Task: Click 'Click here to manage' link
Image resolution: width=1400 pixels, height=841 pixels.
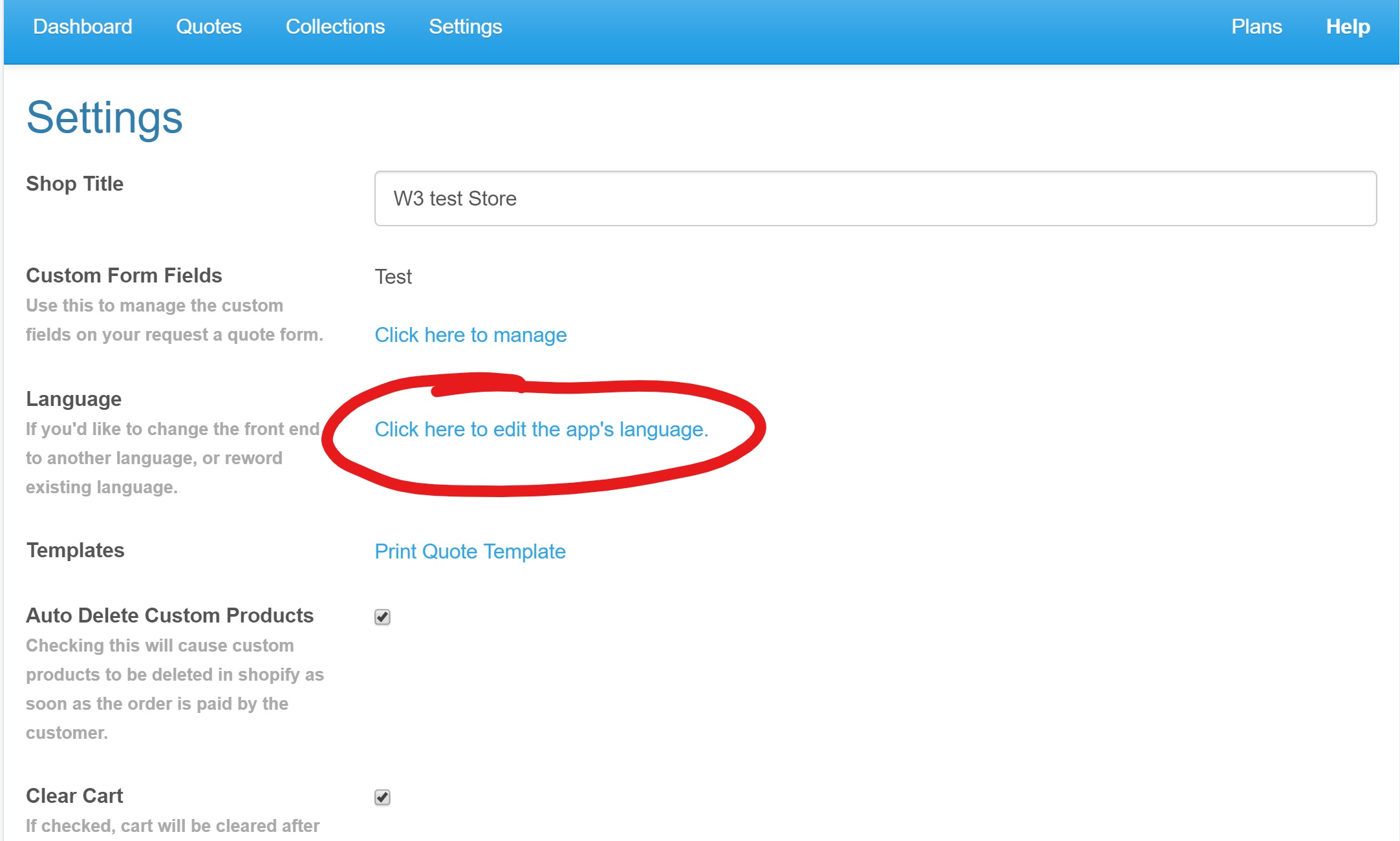Action: (x=471, y=335)
